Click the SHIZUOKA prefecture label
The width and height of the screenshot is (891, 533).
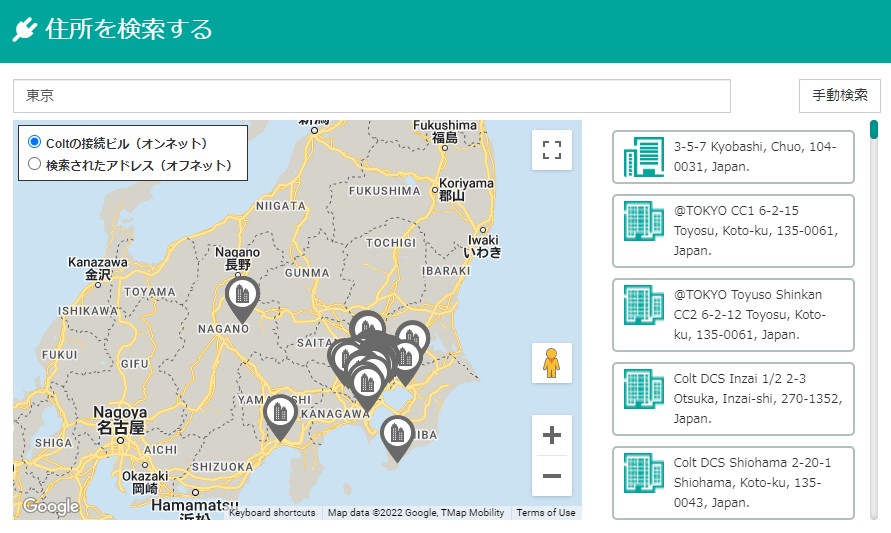(x=222, y=467)
